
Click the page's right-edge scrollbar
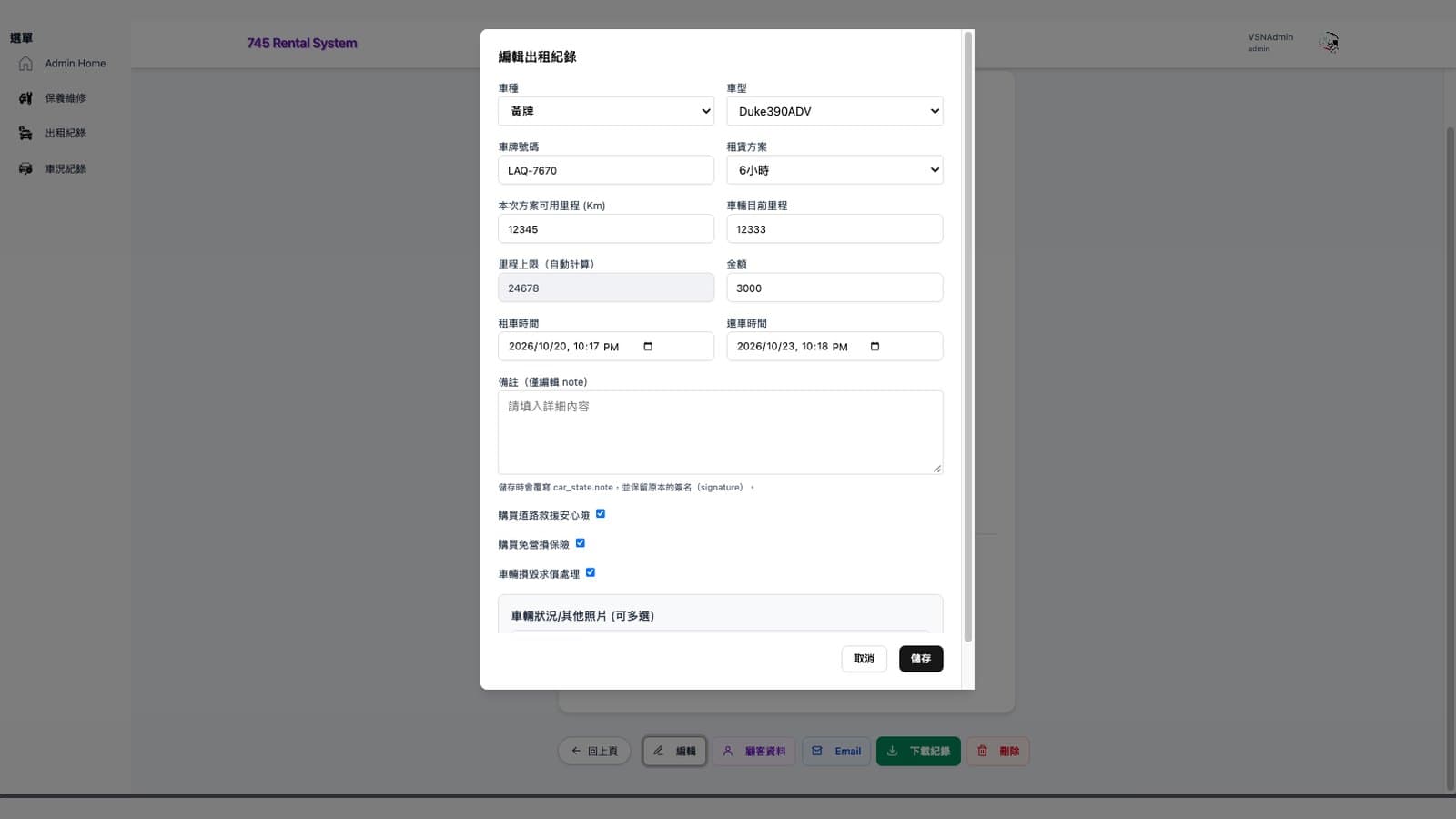point(1451,460)
